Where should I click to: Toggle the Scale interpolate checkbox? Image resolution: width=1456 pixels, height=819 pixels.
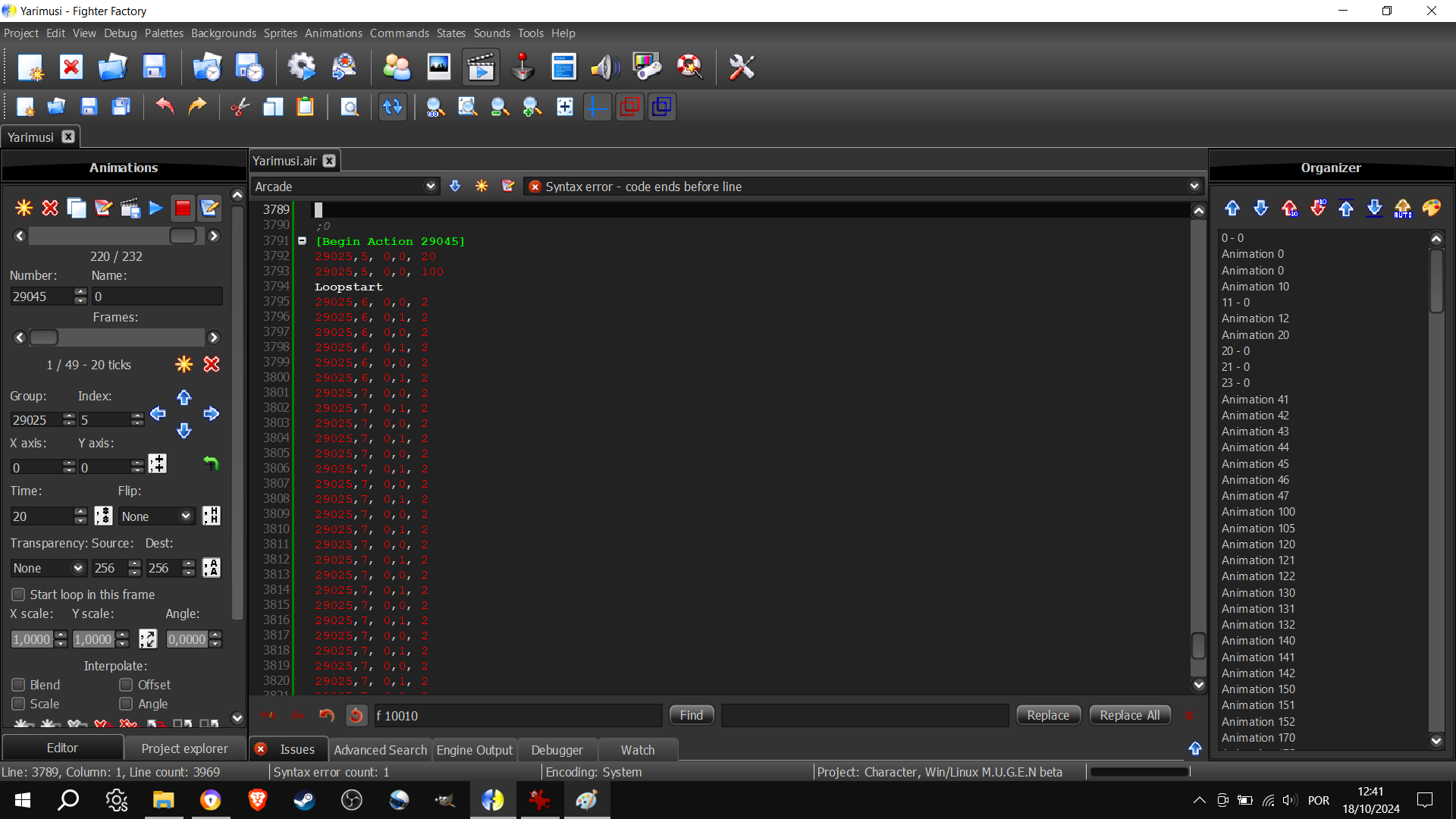point(18,704)
